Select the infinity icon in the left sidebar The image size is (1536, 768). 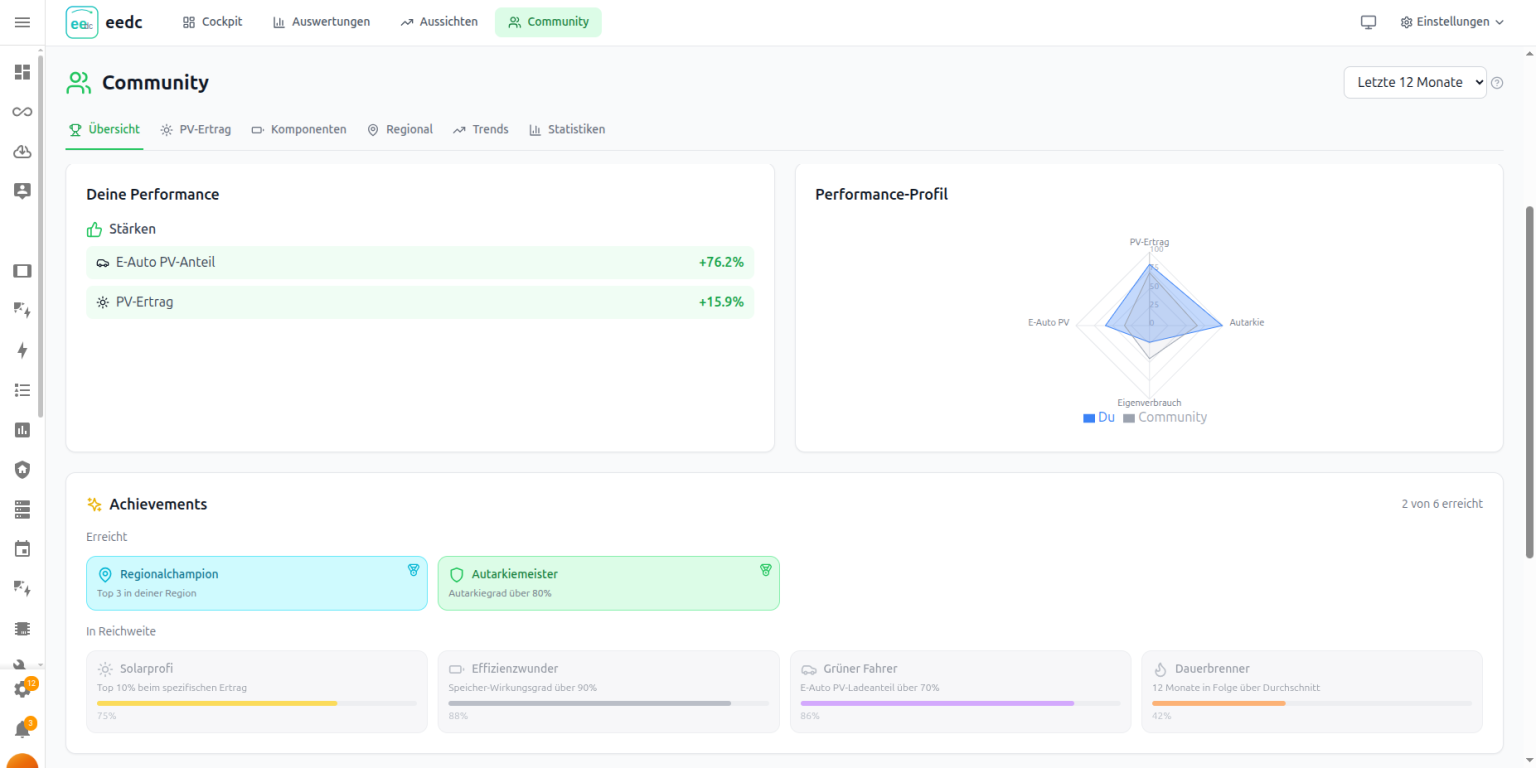[x=21, y=111]
